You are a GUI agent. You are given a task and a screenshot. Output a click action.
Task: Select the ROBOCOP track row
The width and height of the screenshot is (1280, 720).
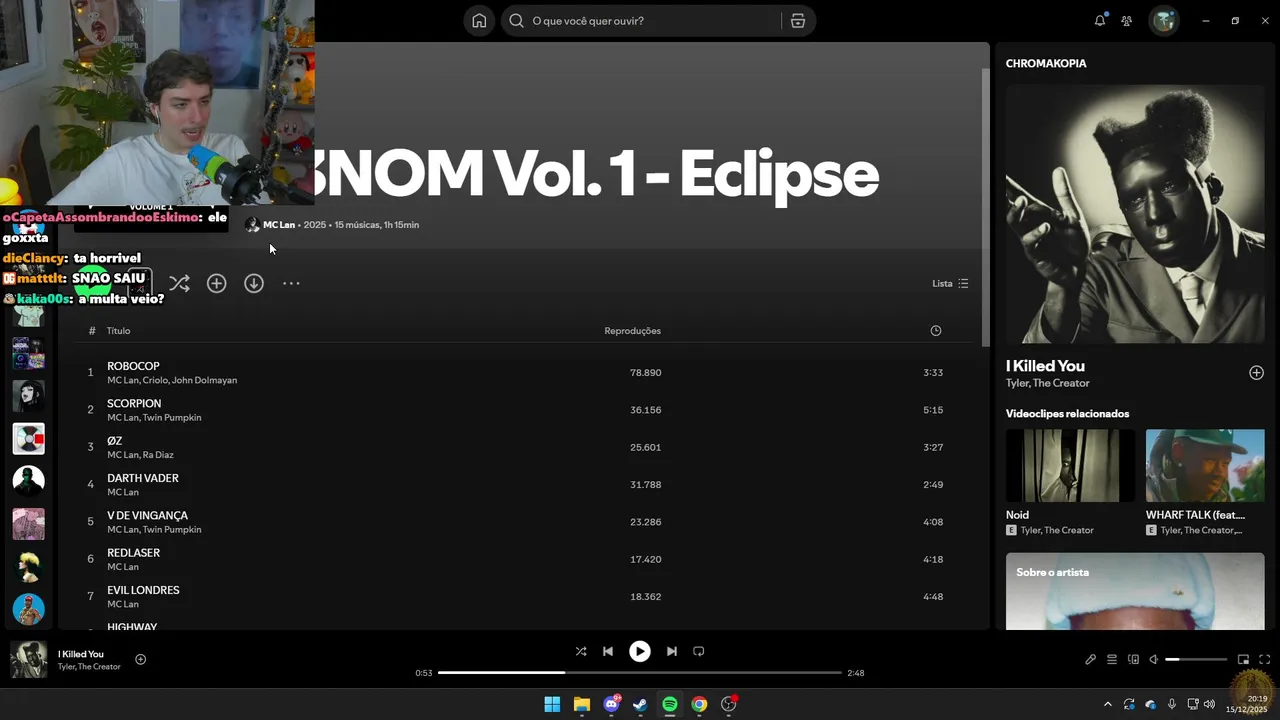point(525,372)
